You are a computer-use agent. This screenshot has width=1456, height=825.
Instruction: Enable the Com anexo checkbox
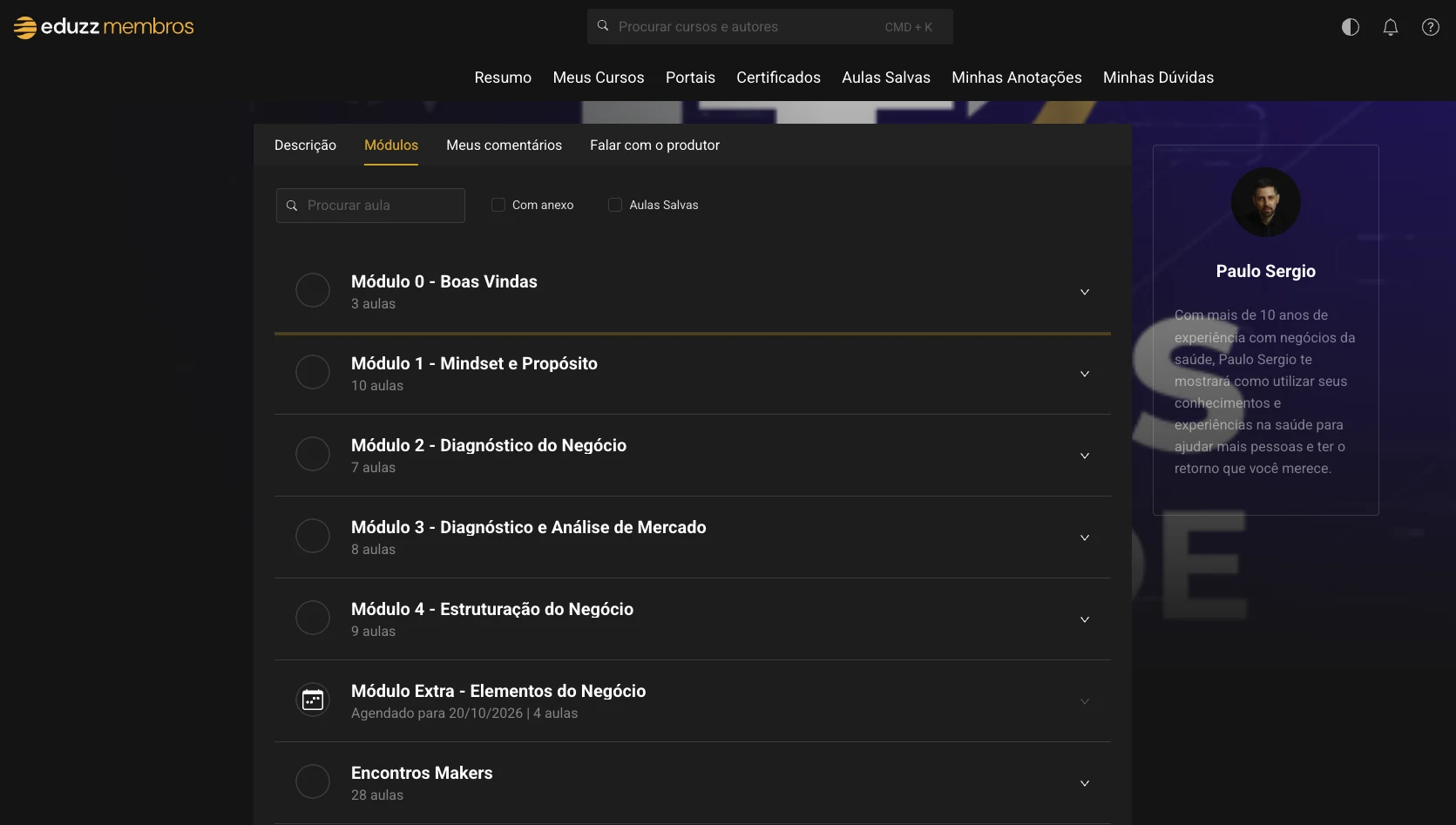point(498,205)
